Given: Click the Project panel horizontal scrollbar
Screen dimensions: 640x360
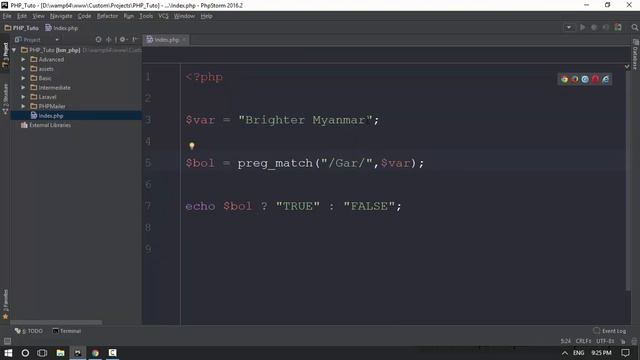Looking at the screenshot, I should tap(56, 322).
